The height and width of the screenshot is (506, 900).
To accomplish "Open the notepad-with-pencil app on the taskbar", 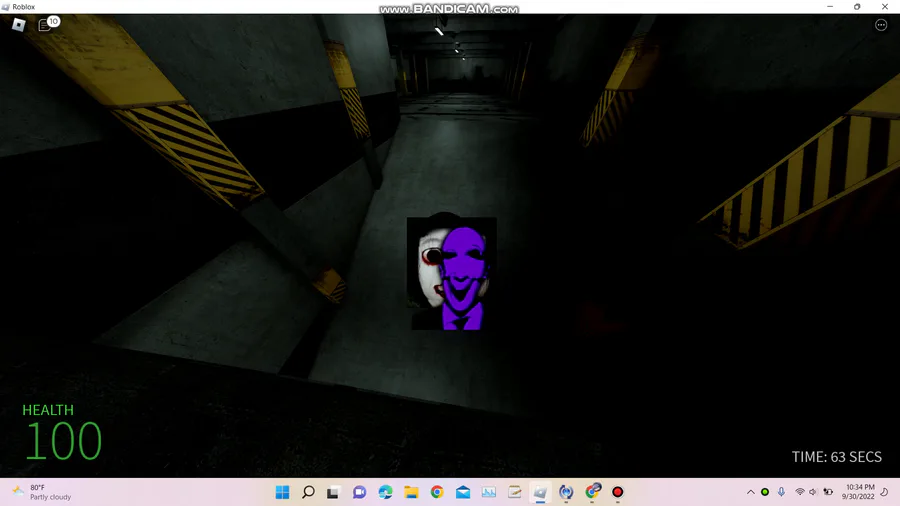I will (x=514, y=492).
